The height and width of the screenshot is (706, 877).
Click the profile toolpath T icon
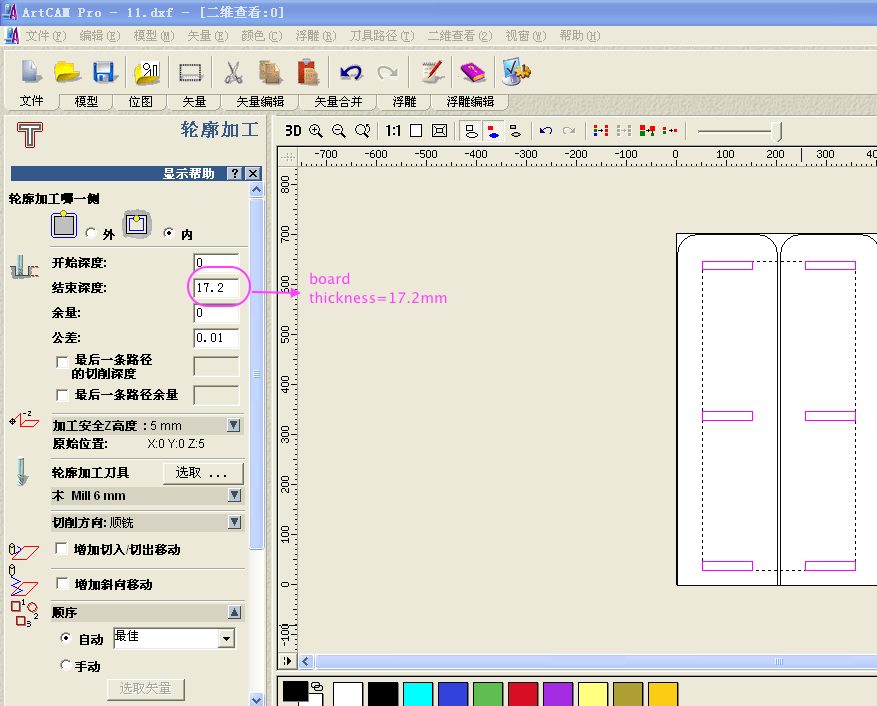pos(30,135)
